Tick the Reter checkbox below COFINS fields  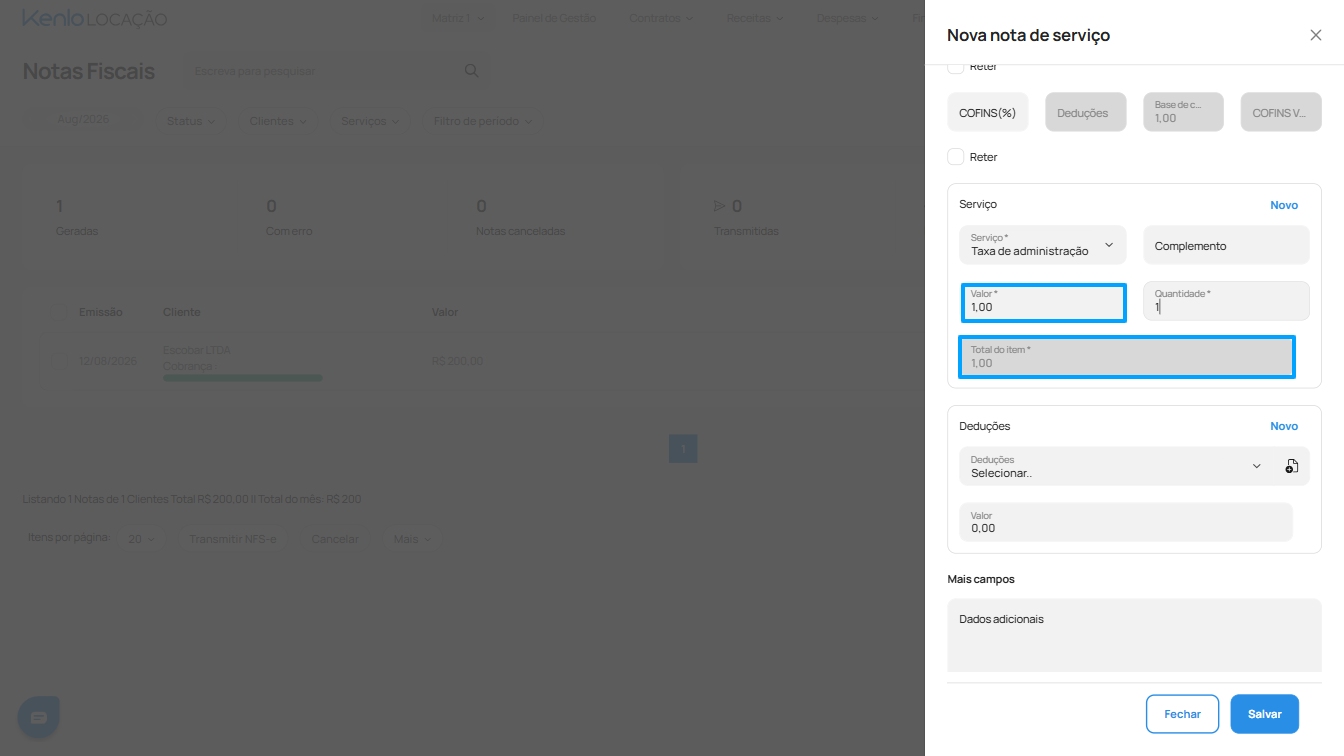(956, 157)
